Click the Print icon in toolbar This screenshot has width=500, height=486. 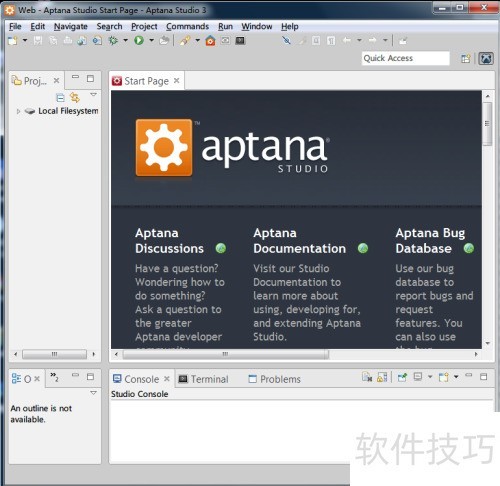point(68,41)
